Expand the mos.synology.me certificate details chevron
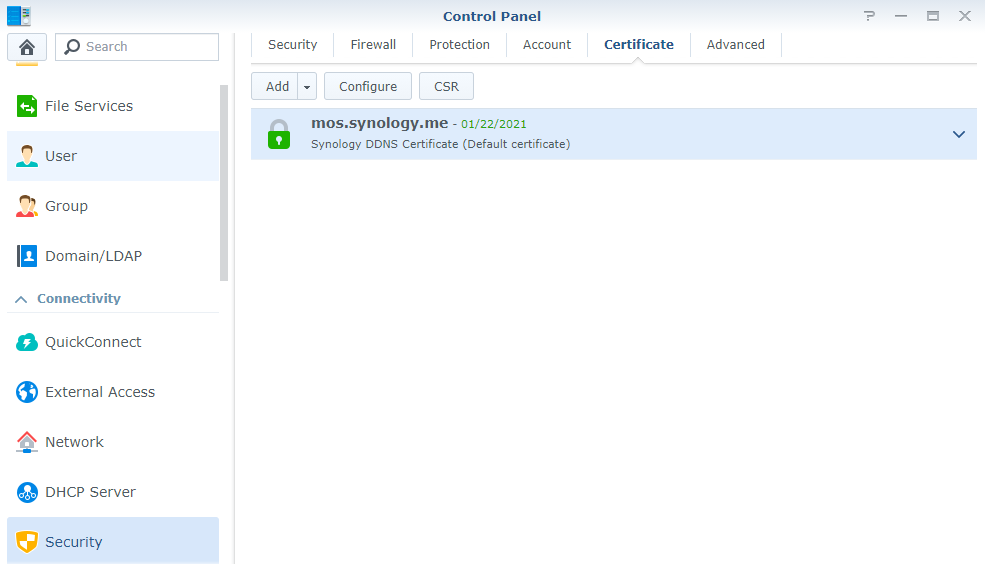The height and width of the screenshot is (564, 985). (958, 134)
